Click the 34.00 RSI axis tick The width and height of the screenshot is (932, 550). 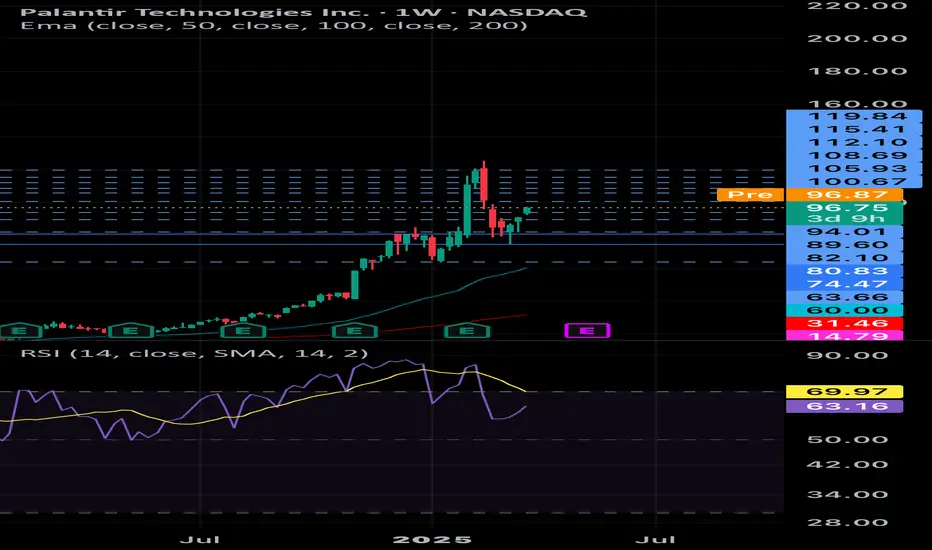point(848,495)
